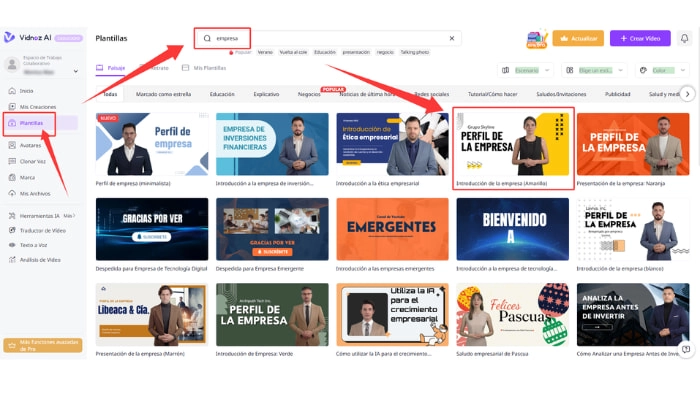Open the Elige un estilo dropdown
This screenshot has width=700, height=400.
tap(594, 70)
